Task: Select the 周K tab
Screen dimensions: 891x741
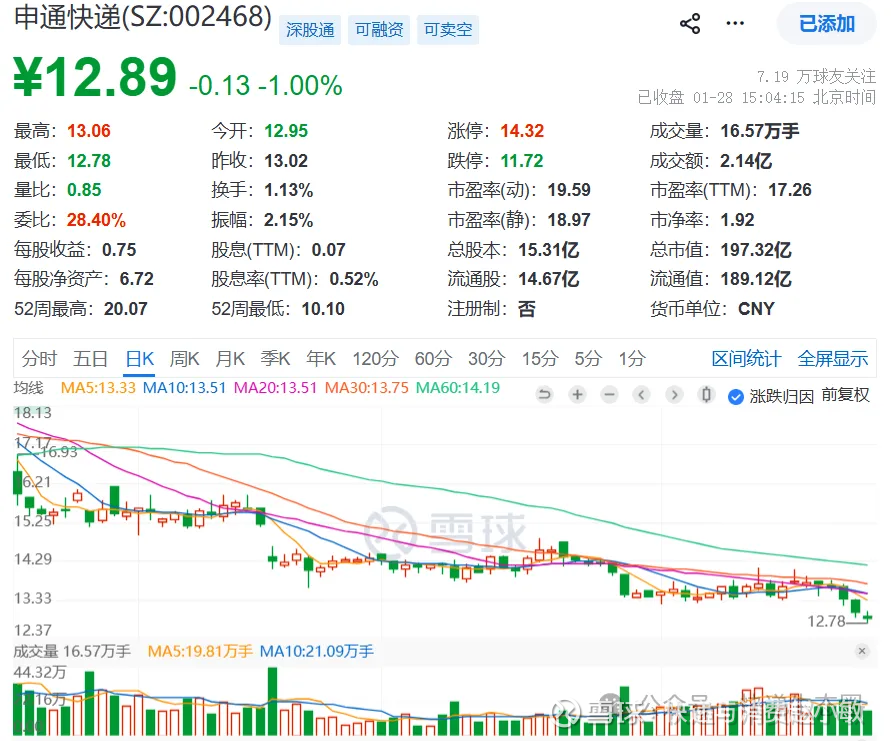Action: pos(185,359)
